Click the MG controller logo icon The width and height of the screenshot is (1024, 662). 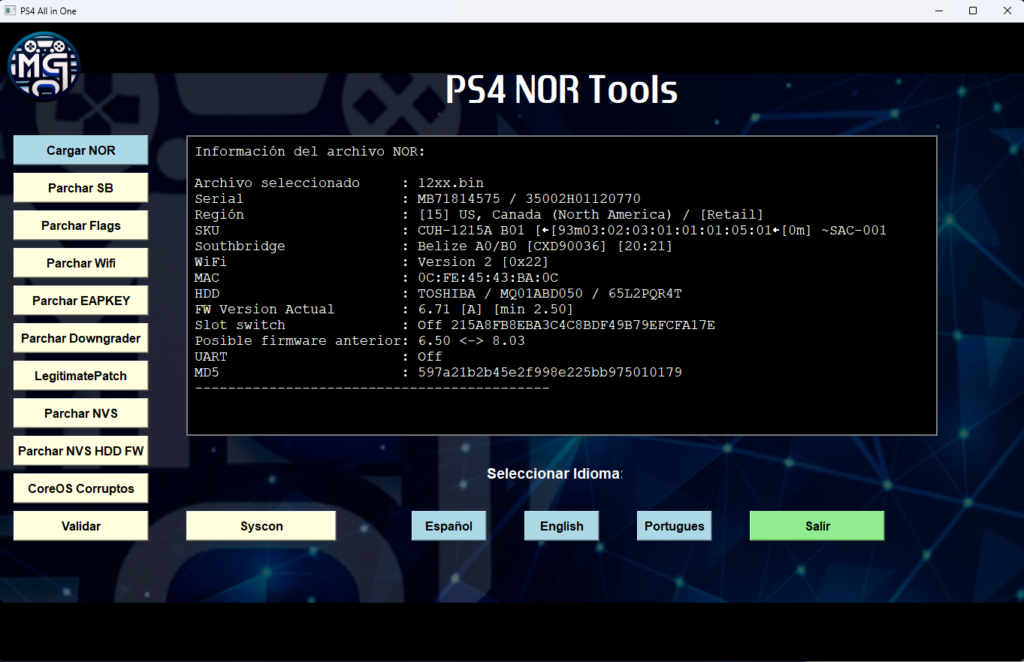[x=43, y=66]
